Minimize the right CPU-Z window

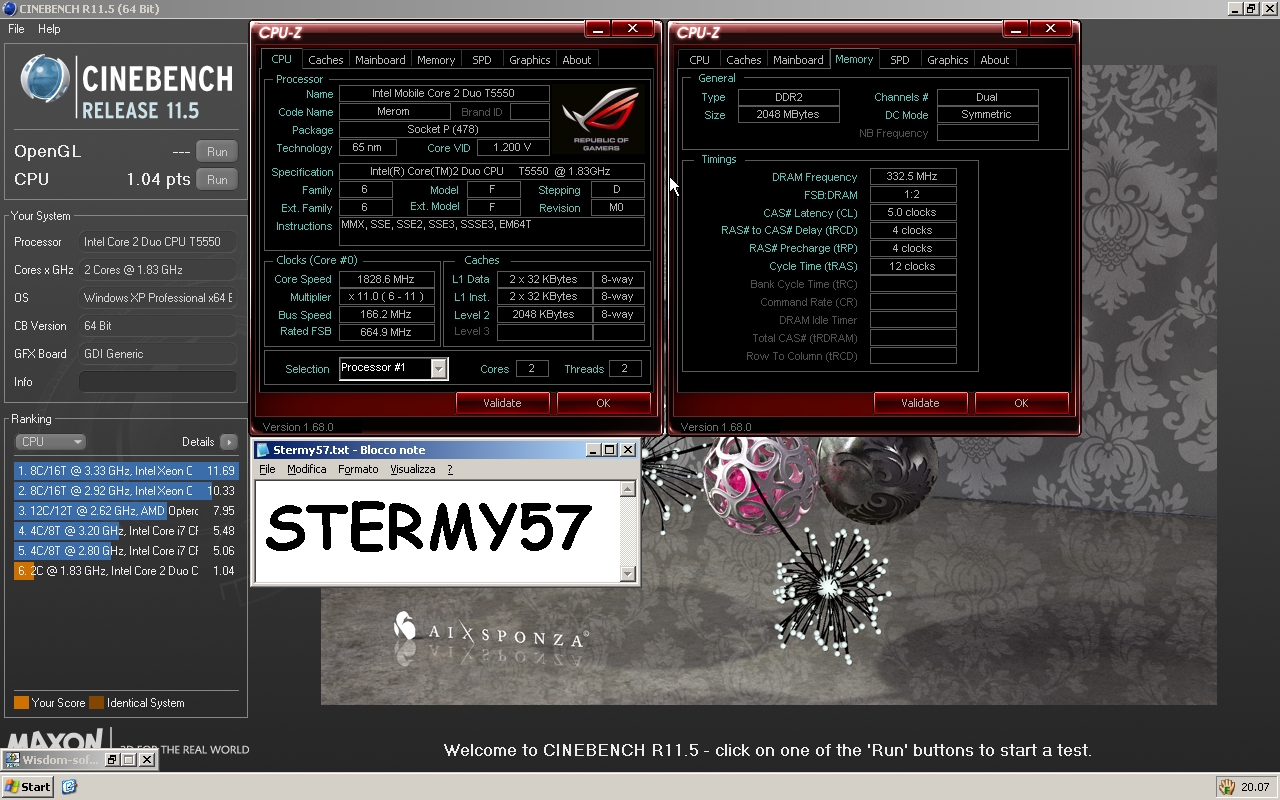(1015, 29)
